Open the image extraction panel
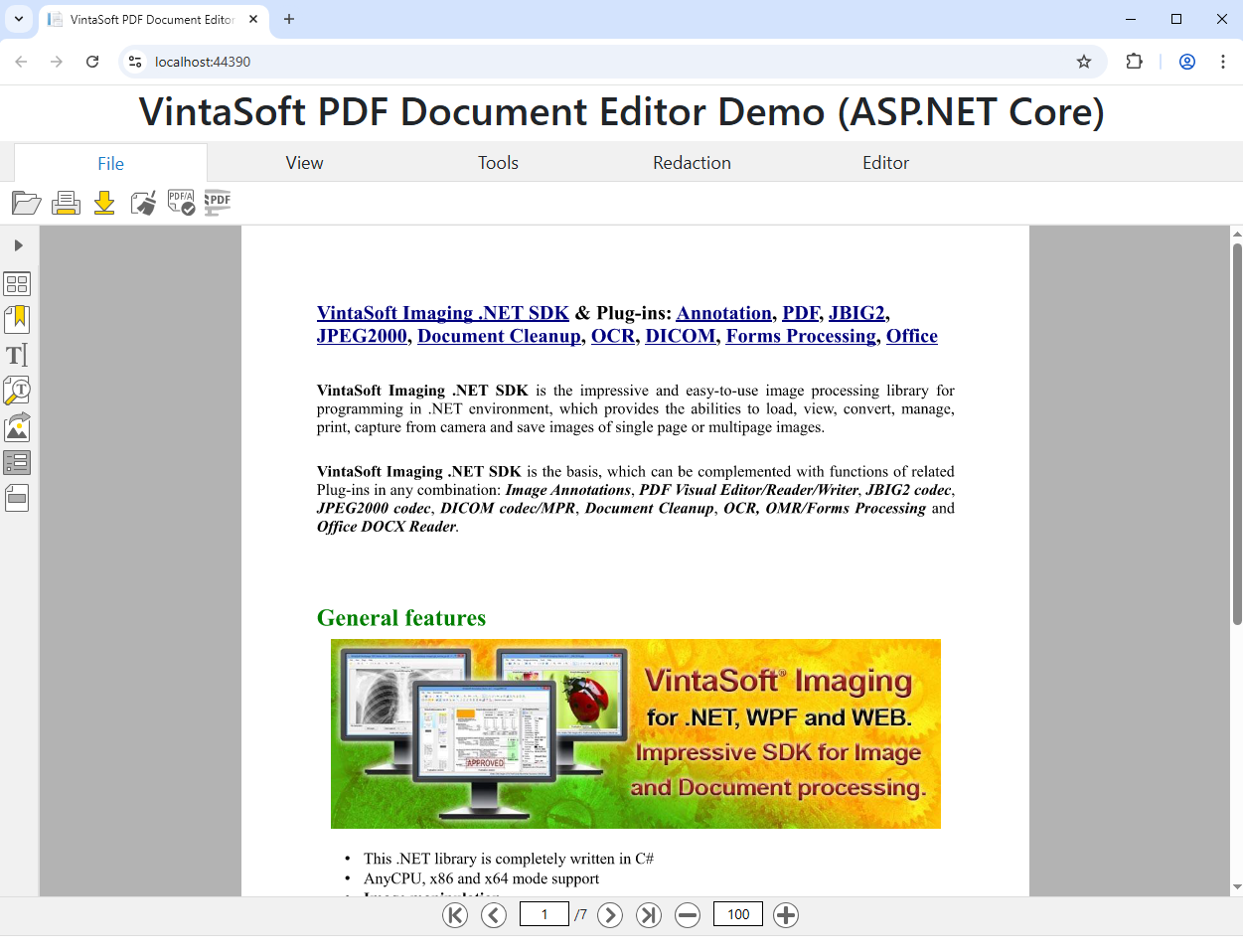1243x952 pixels. pos(17,427)
